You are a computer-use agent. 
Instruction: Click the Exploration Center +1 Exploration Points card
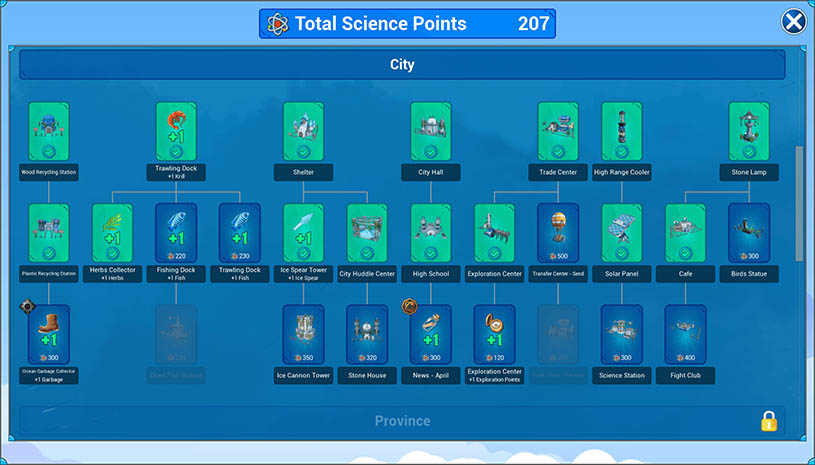494,334
